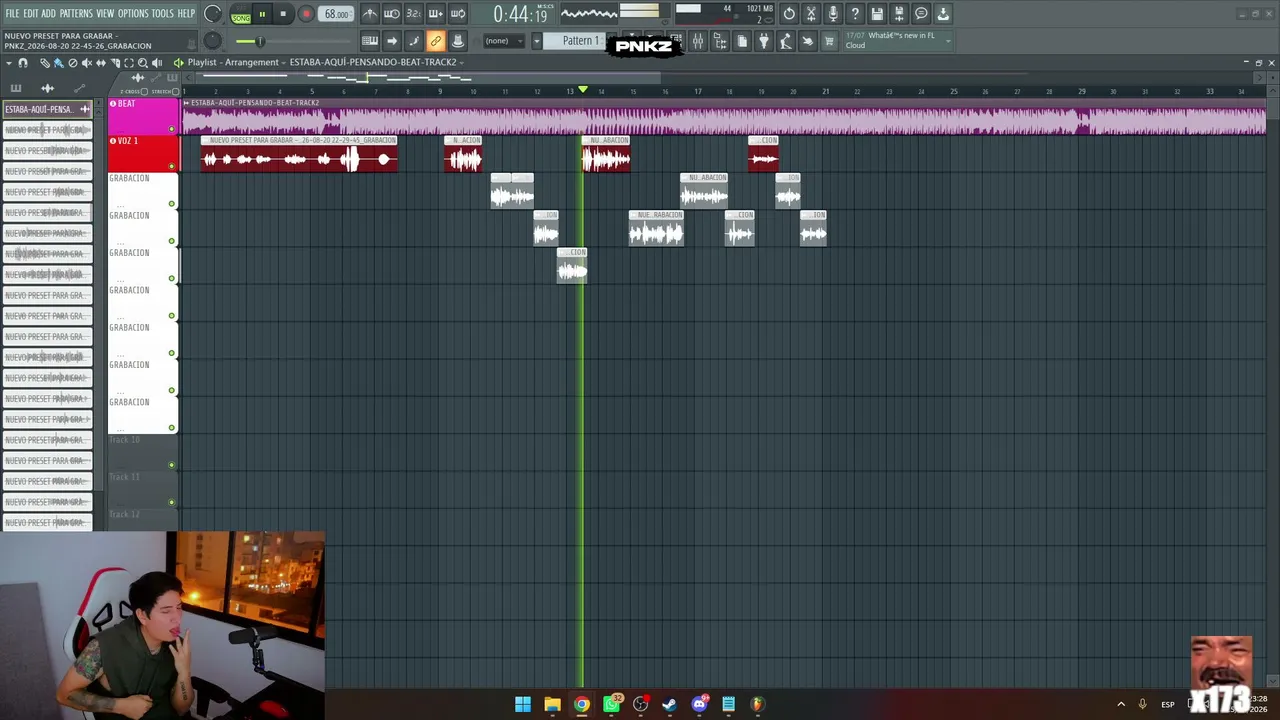The height and width of the screenshot is (720, 1280).
Task: Open the mixer with the faders icon
Action: click(698, 41)
